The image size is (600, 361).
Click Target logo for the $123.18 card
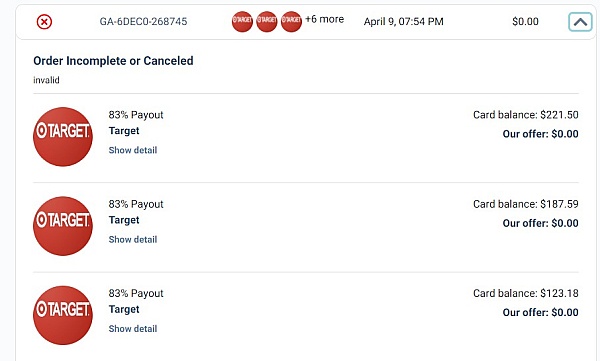point(63,315)
